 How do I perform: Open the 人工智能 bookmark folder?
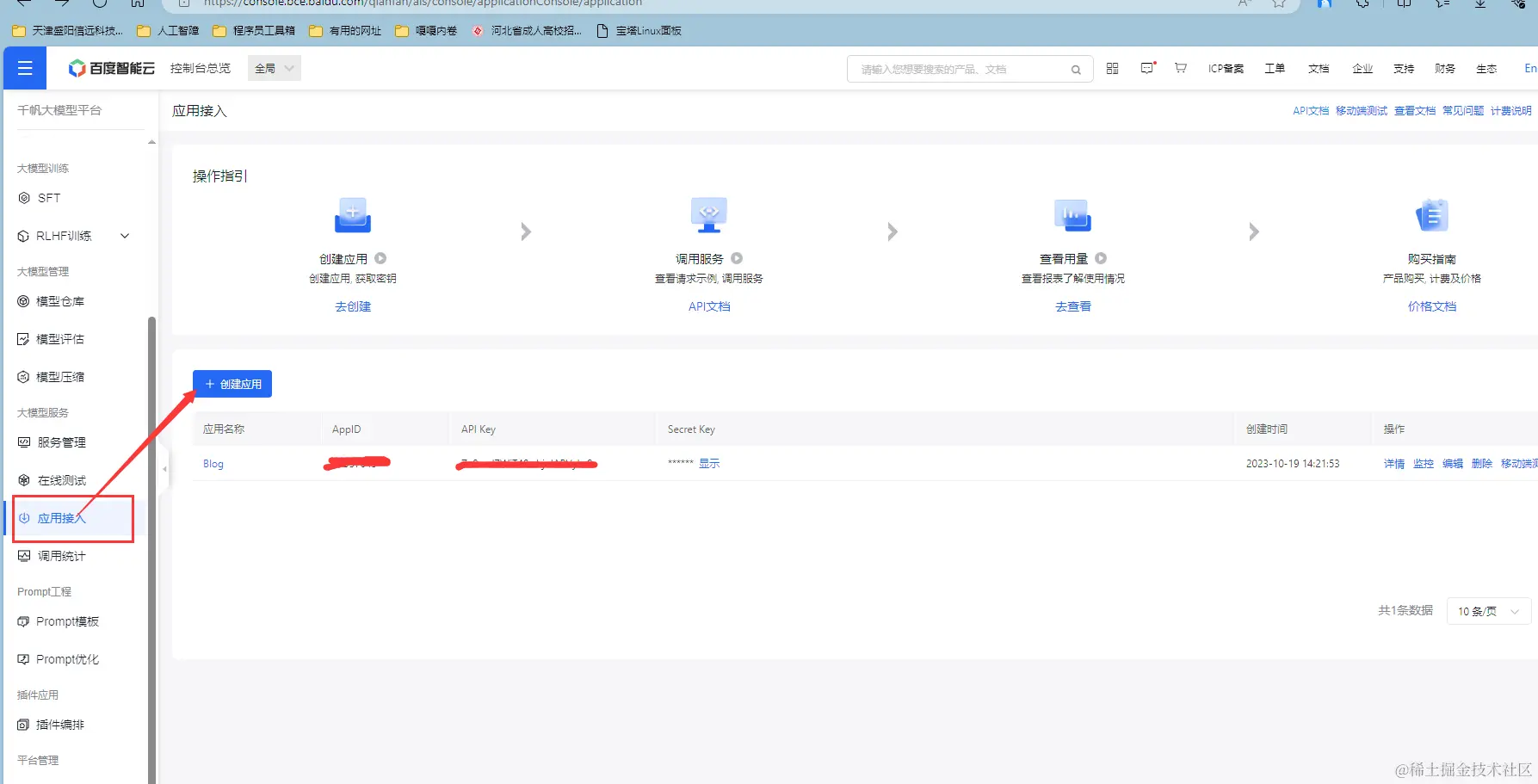pos(168,31)
